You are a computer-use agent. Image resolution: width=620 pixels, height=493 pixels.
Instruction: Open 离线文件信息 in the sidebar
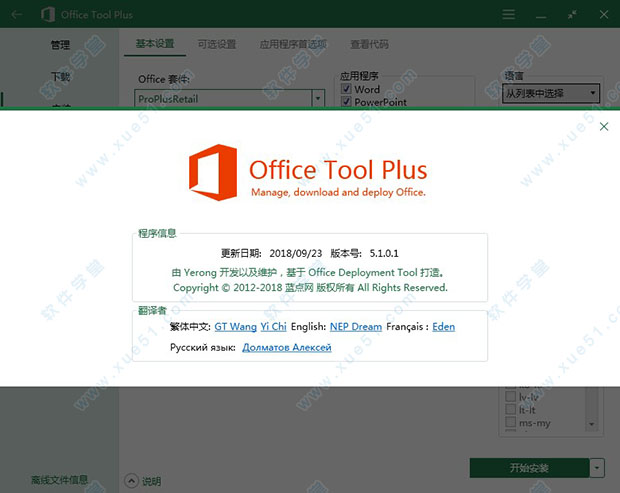(59, 480)
